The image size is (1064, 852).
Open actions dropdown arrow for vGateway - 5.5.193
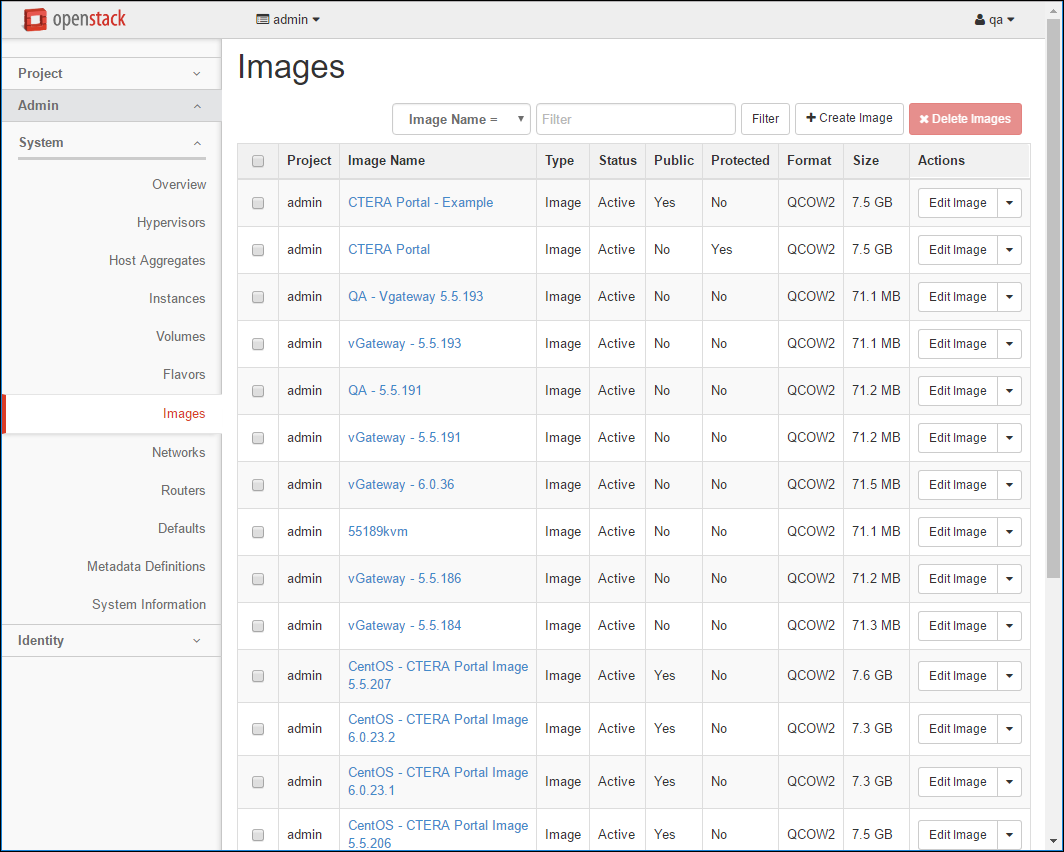pos(1009,344)
